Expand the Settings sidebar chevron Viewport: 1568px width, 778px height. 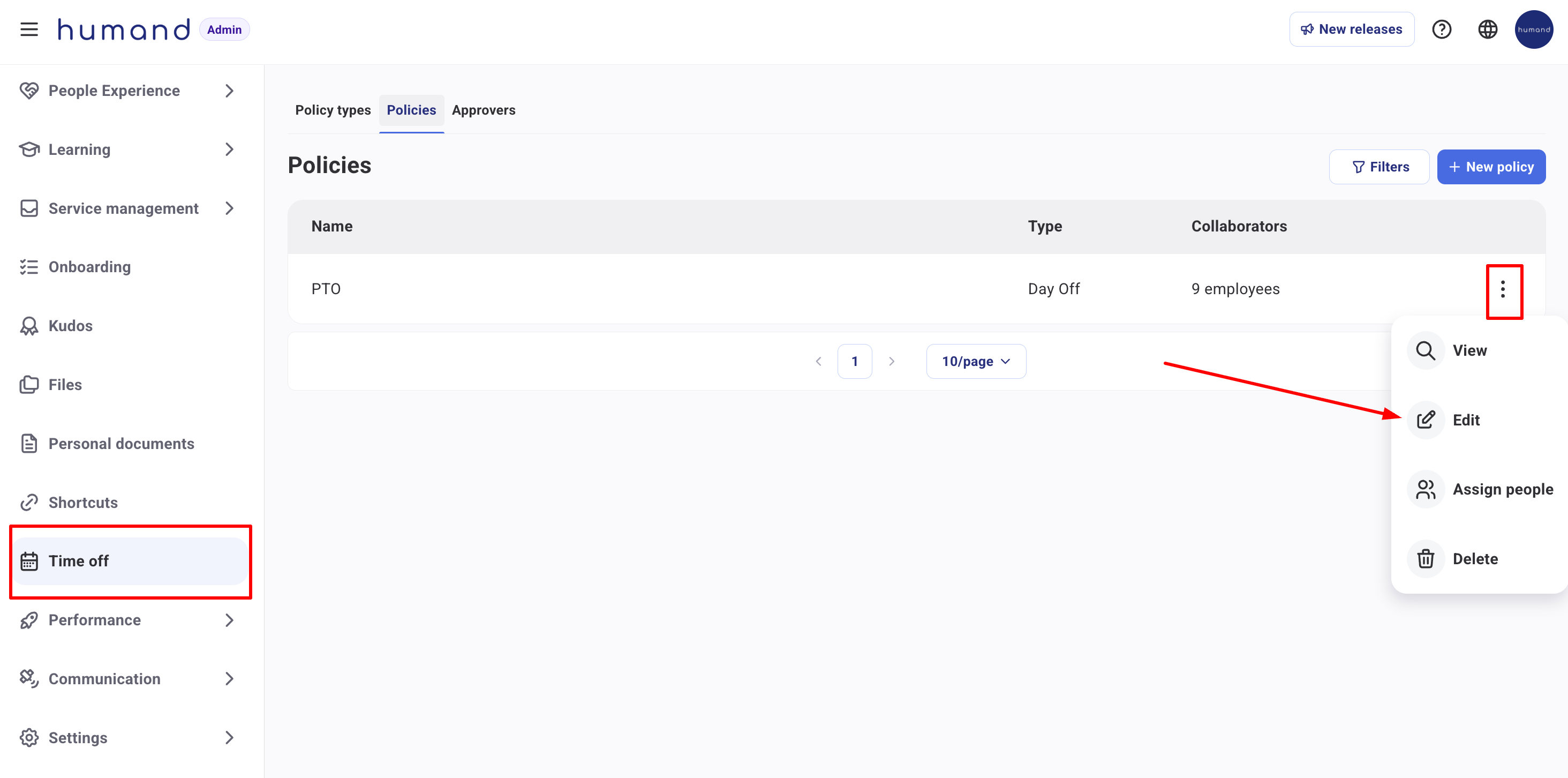point(229,738)
